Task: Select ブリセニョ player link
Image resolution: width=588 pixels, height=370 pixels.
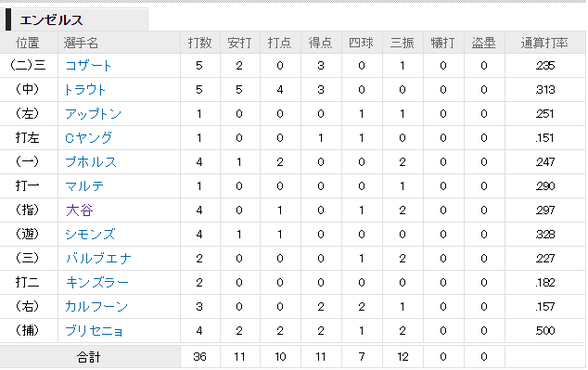Action: [94, 331]
